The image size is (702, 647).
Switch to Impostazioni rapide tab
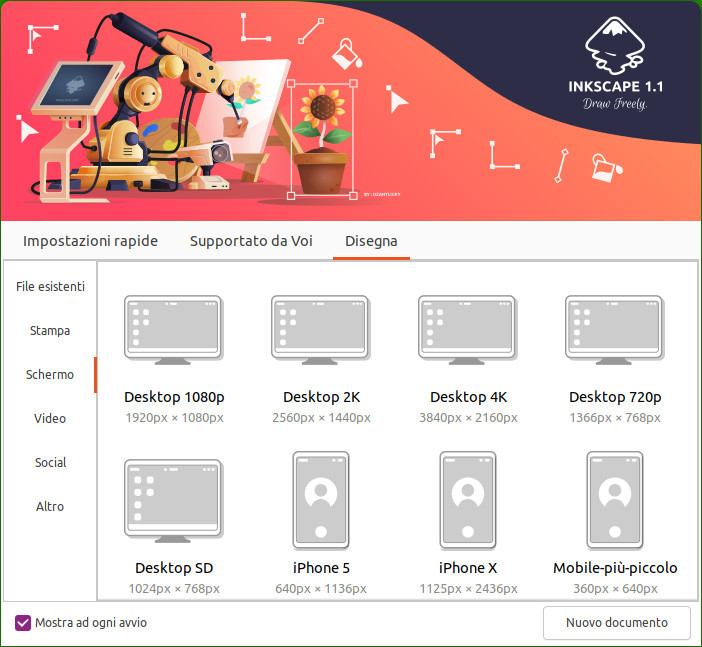90,241
